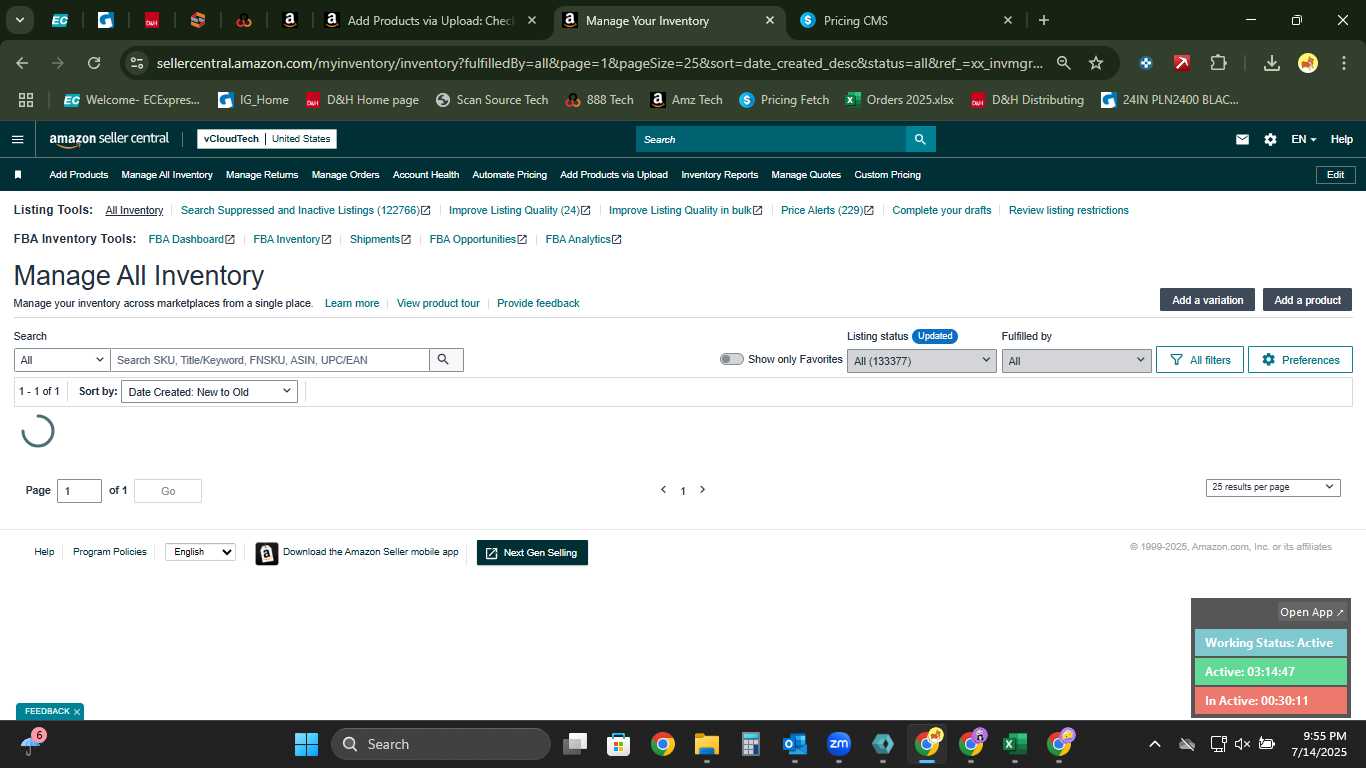This screenshot has height=768, width=1366.
Task: Open Account Health menu item
Action: (x=426, y=175)
